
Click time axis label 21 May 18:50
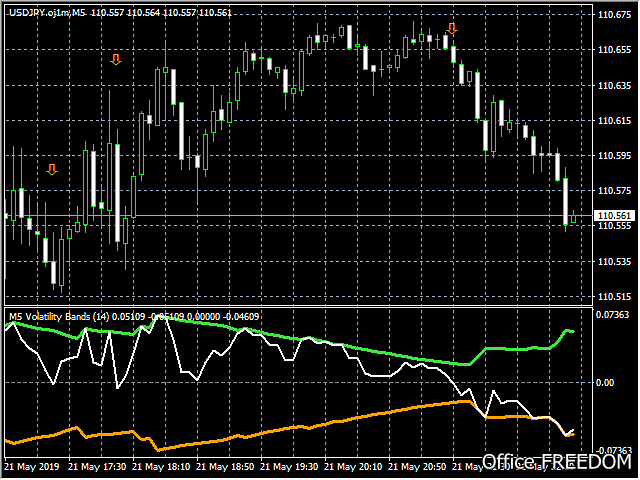[x=225, y=467]
